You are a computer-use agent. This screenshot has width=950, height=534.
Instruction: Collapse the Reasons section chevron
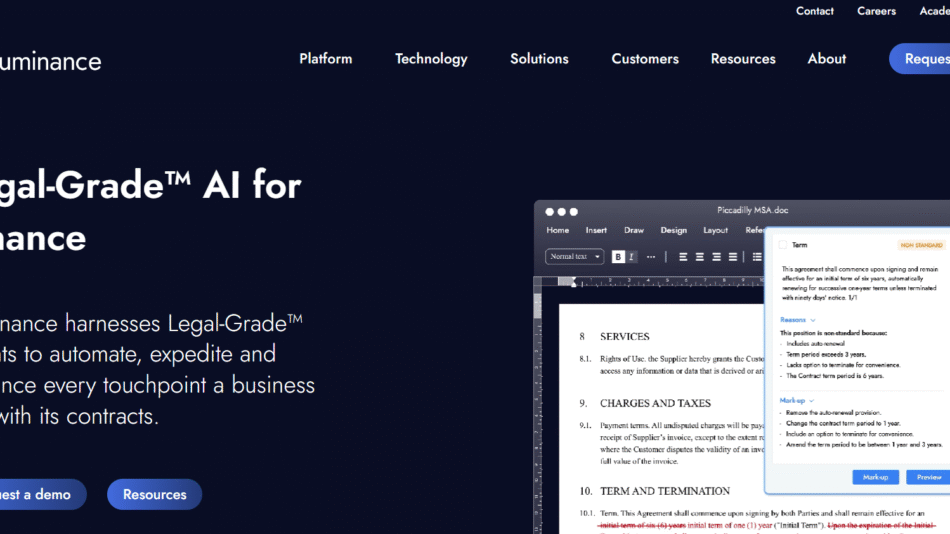(813, 320)
